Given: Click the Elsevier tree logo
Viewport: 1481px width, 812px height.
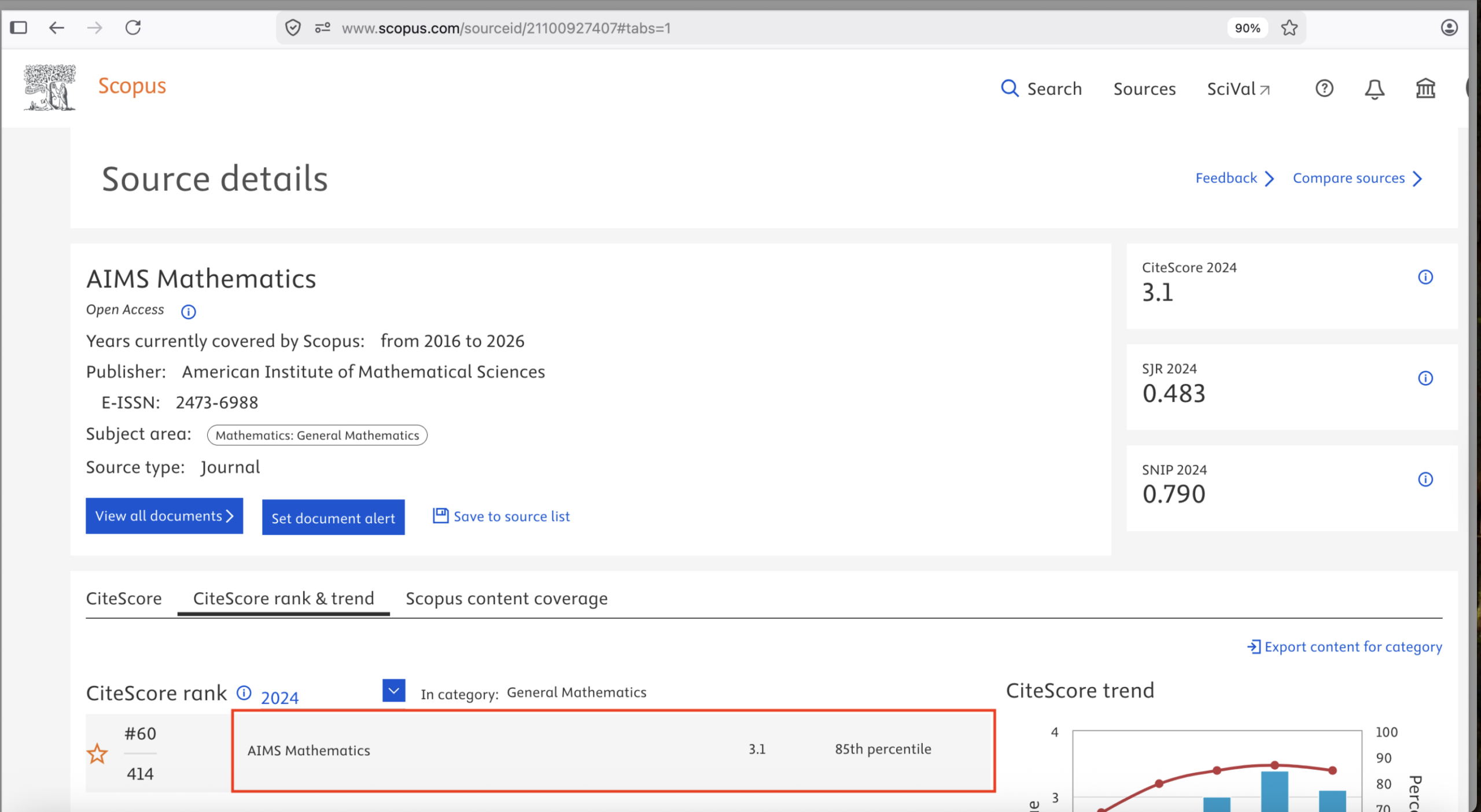Looking at the screenshot, I should pos(50,87).
